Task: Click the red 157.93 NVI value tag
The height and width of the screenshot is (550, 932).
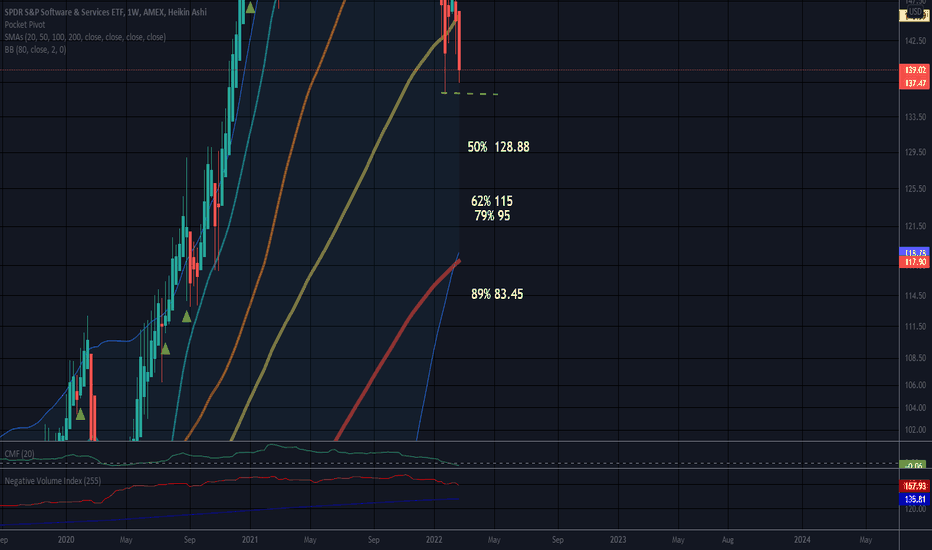Action: pyautogui.click(x=915, y=486)
